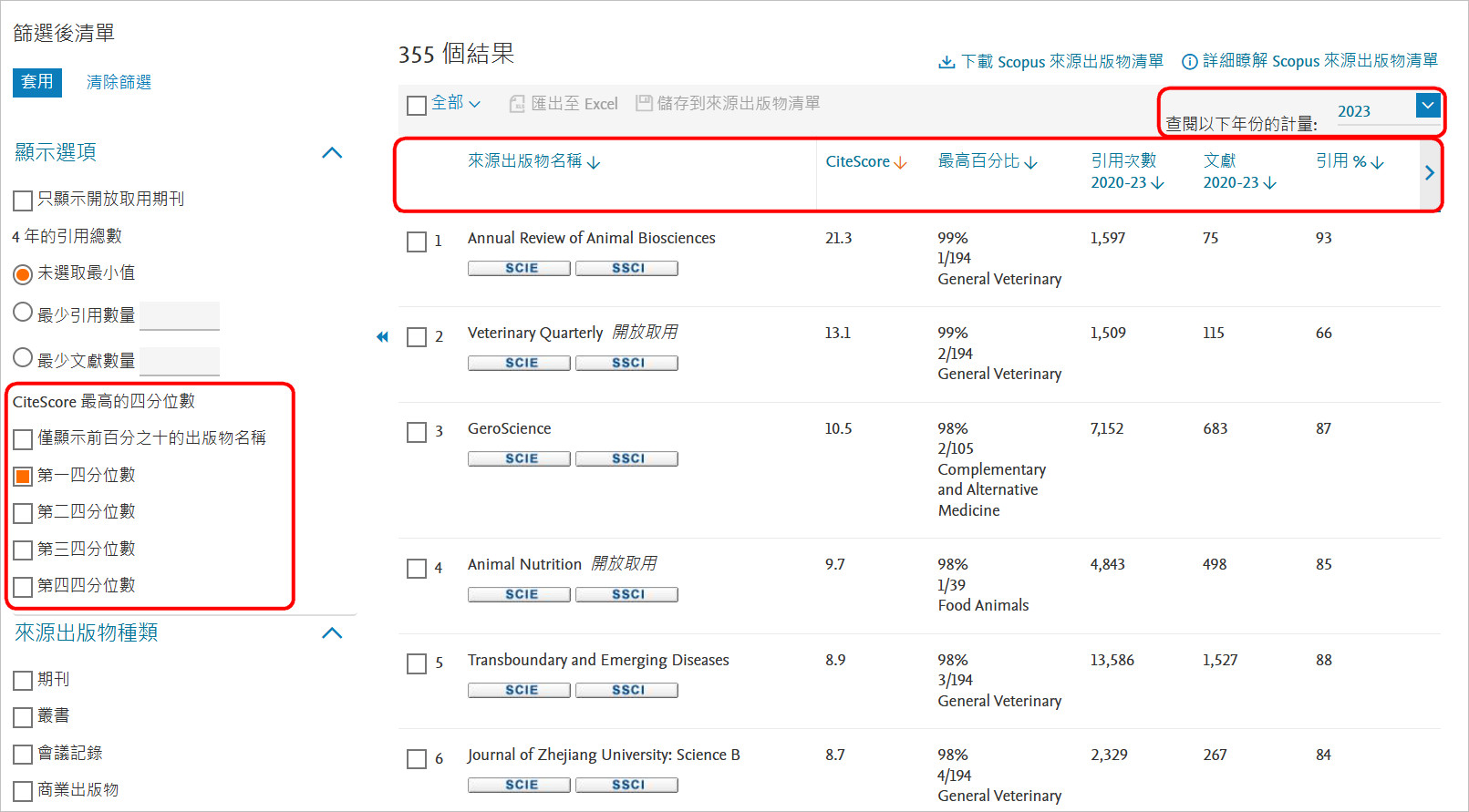Click the 最少文獻數量 input field
Screen dimensions: 1469x812
[x=180, y=361]
